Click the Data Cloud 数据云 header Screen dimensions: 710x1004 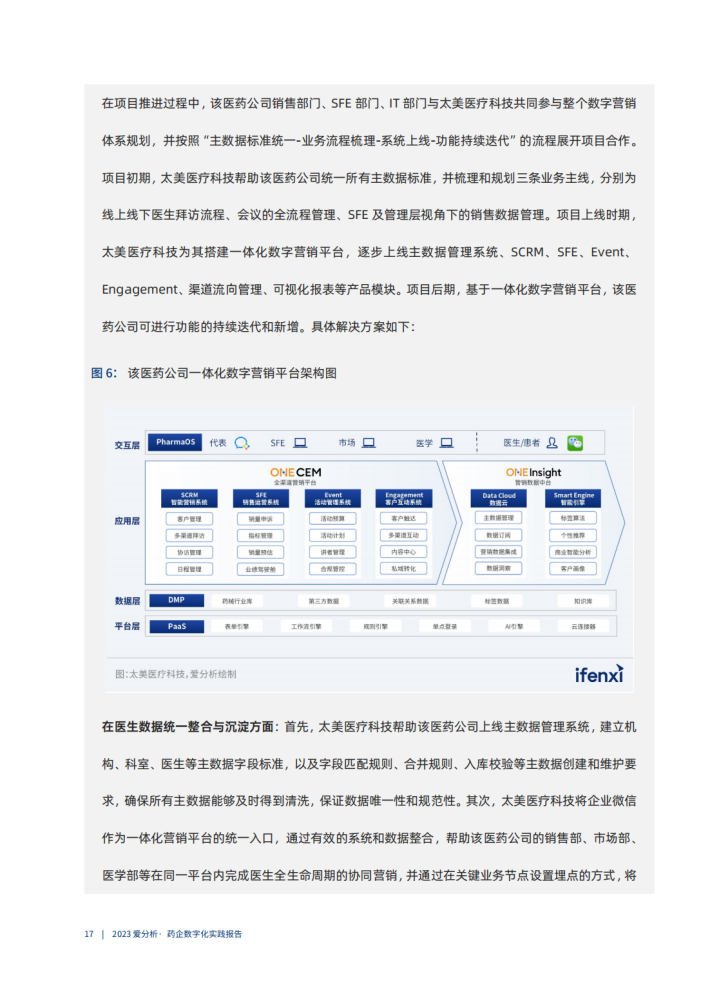click(x=499, y=499)
